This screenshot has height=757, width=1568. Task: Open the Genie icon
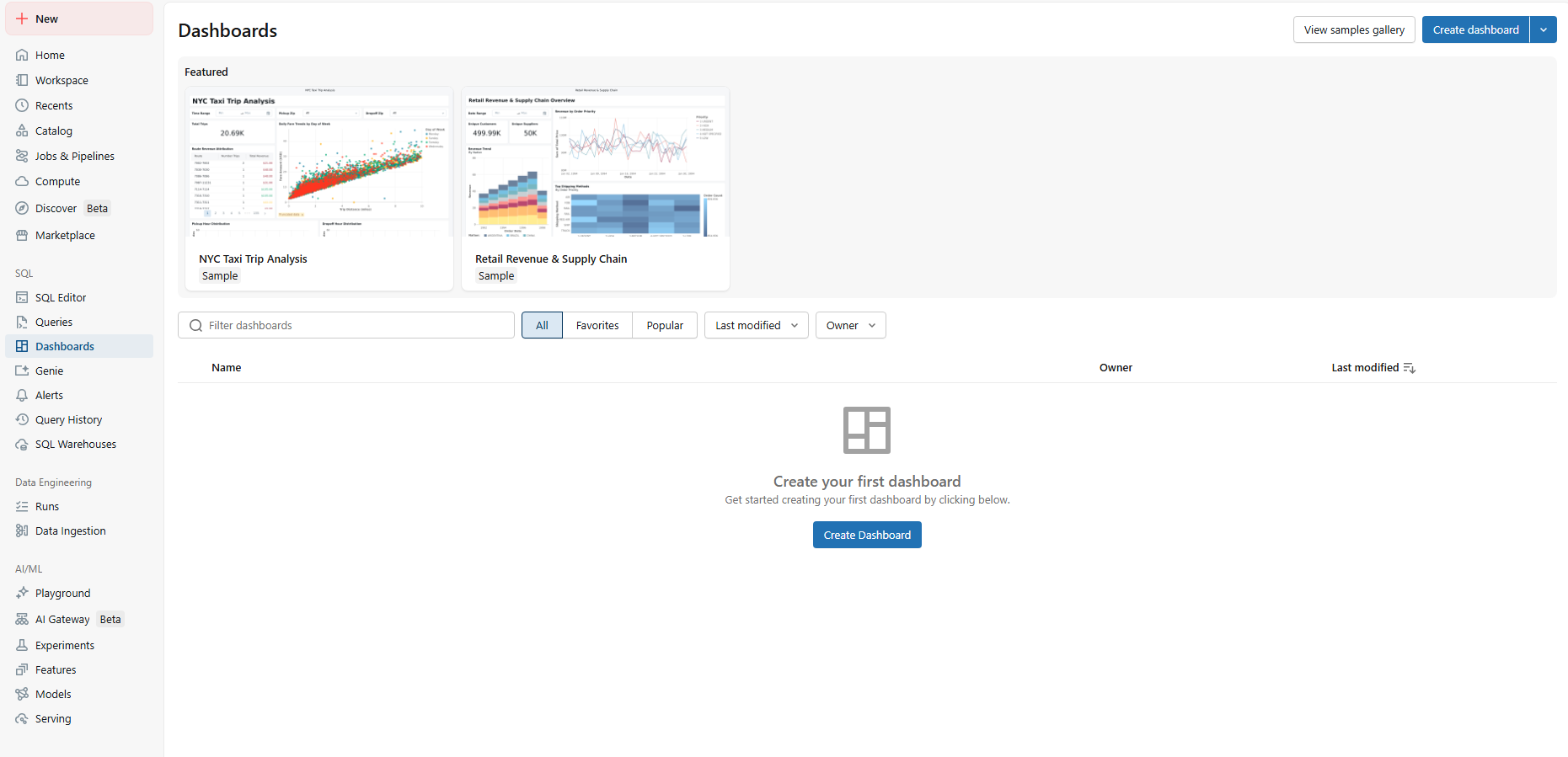[22, 371]
